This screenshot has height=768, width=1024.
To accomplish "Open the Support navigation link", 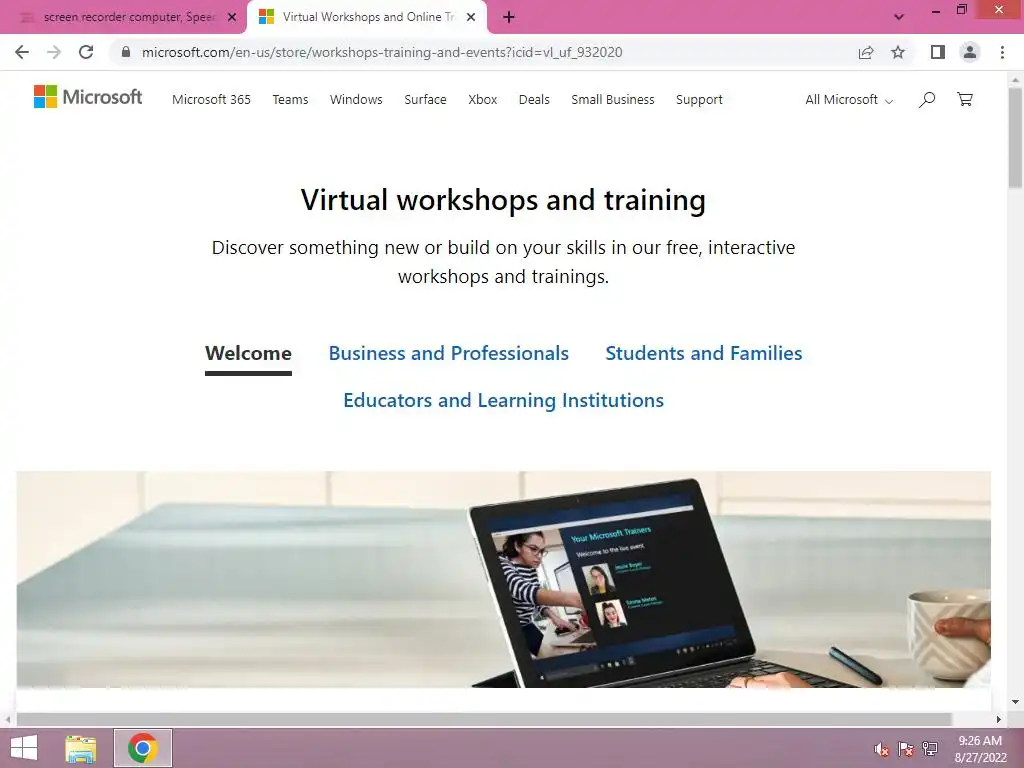I will click(699, 99).
